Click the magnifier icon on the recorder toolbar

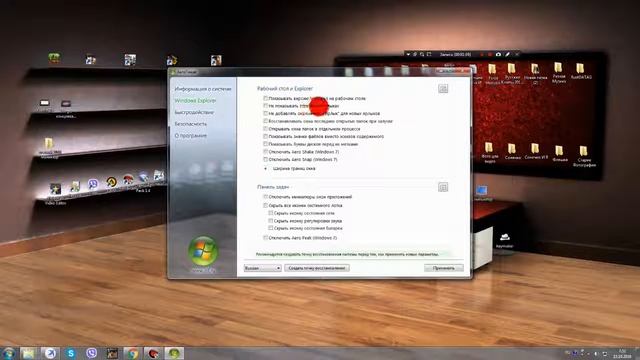pos(422,54)
